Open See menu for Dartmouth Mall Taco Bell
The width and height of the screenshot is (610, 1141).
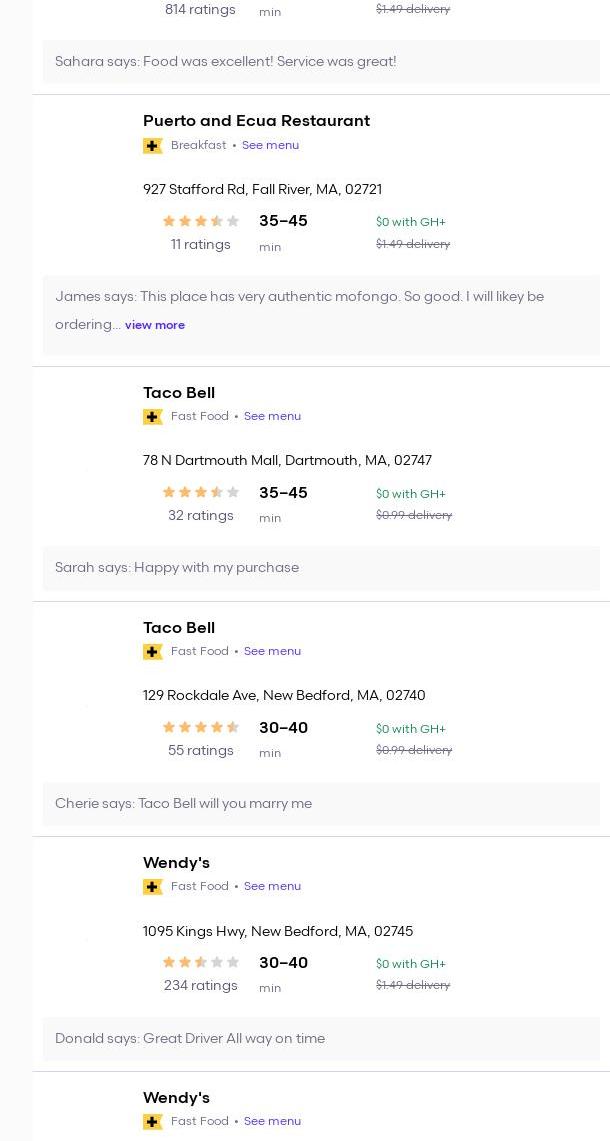click(x=272, y=416)
